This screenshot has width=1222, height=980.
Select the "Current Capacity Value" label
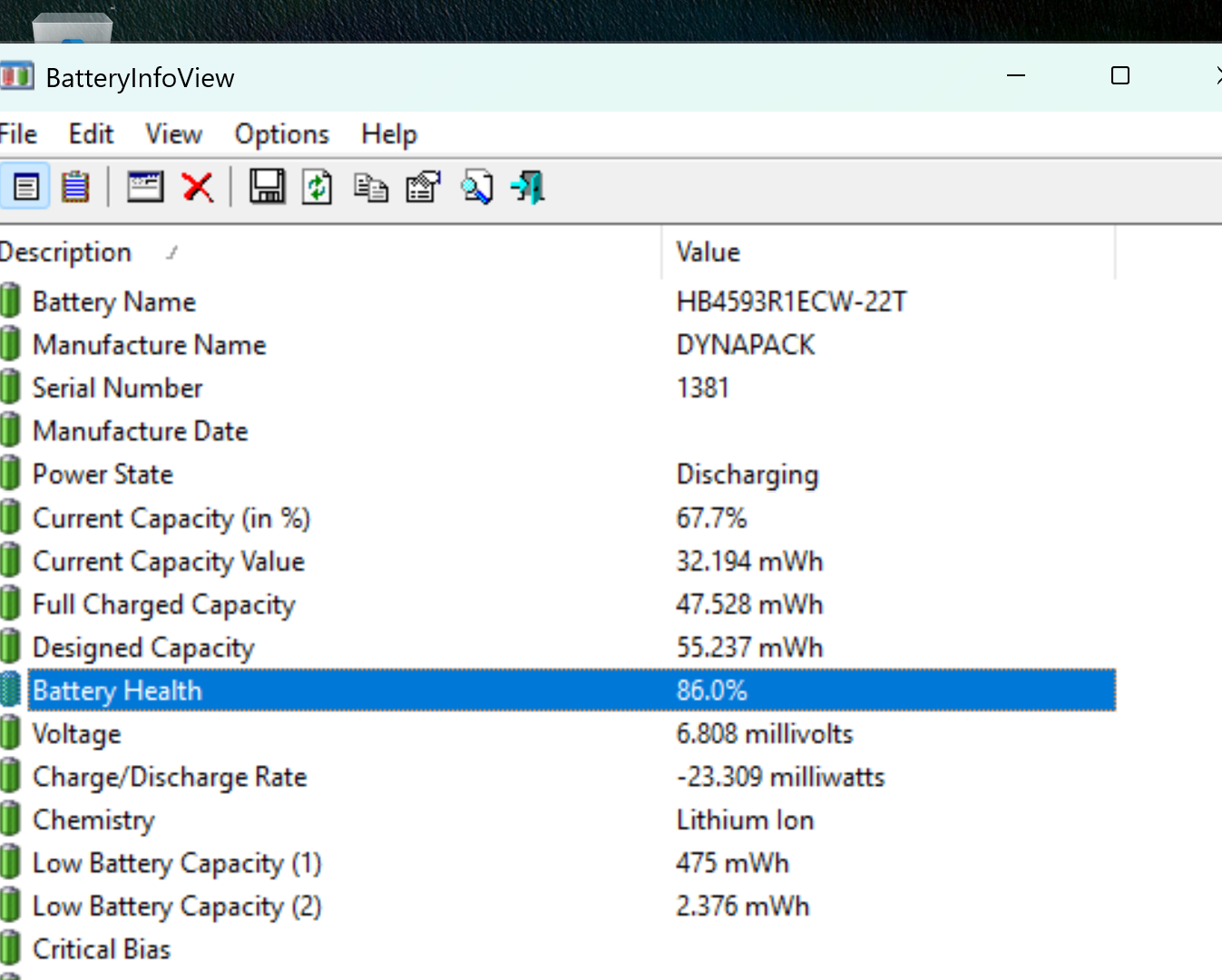point(169,562)
